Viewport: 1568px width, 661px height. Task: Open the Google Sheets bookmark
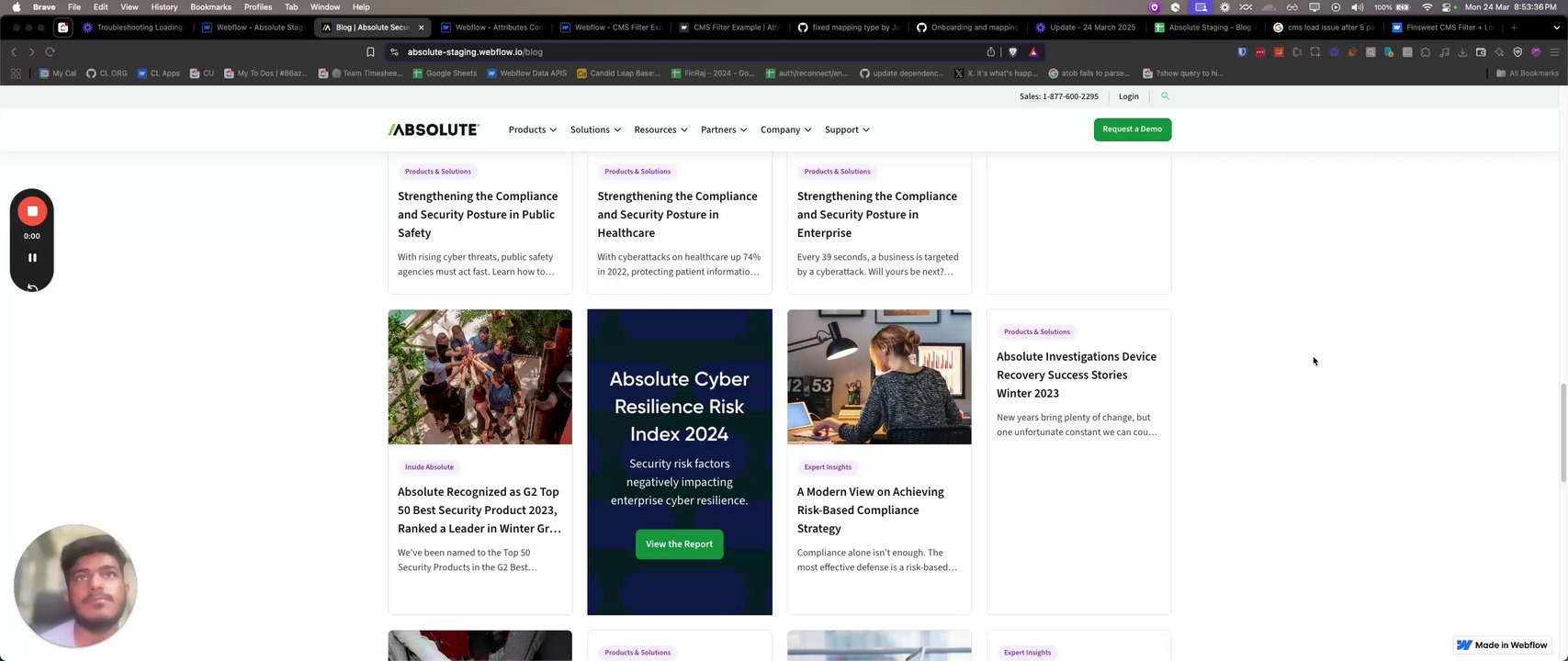[x=446, y=73]
